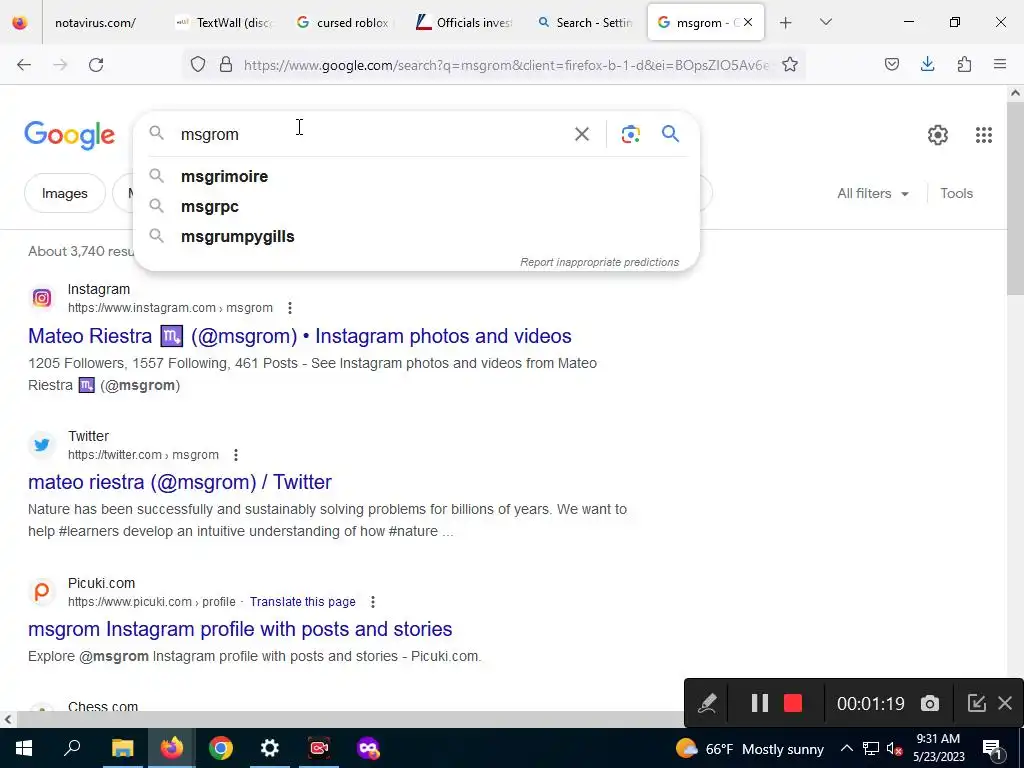
Task: Open screen recorder app on taskbar
Action: click(x=319, y=748)
